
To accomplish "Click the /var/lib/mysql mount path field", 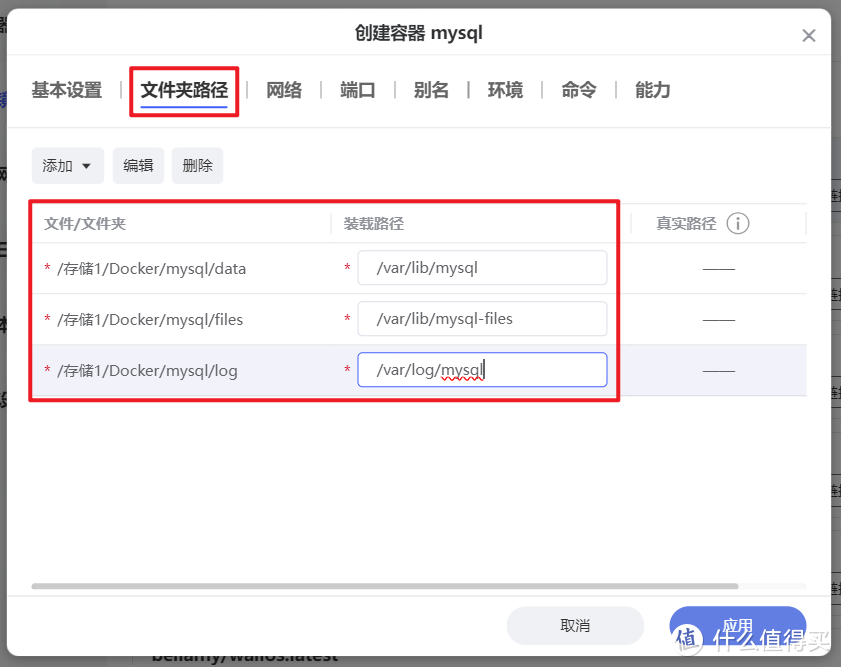I will [482, 267].
